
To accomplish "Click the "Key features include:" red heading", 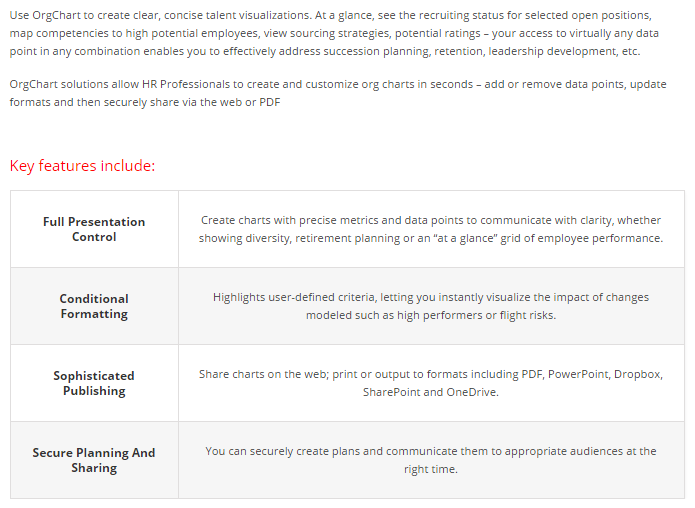I will click(82, 166).
